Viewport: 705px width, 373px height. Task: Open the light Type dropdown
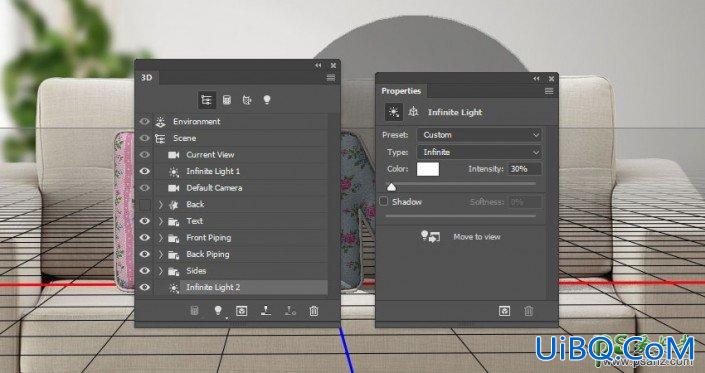(479, 152)
